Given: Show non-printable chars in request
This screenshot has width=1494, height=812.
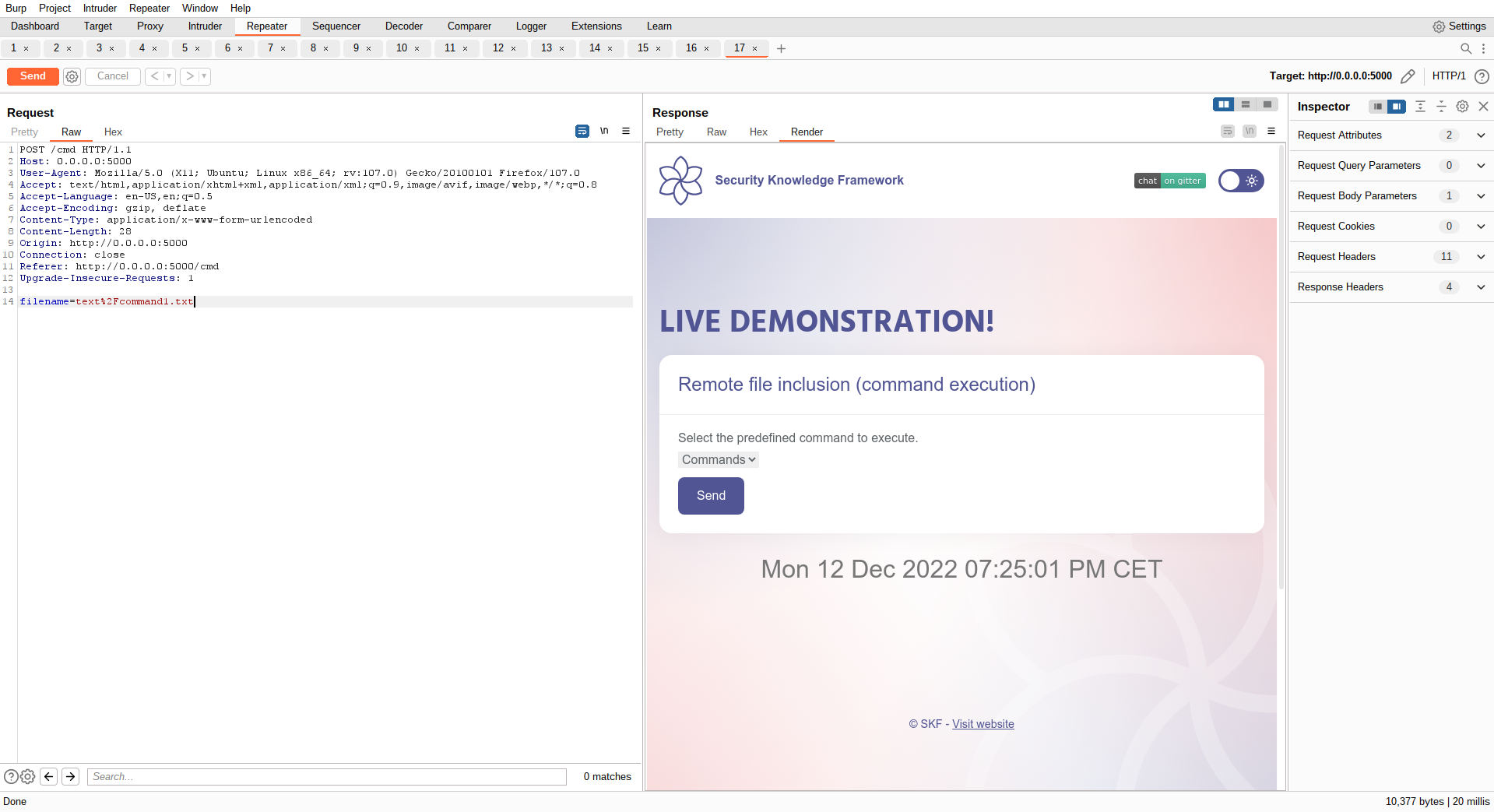Looking at the screenshot, I should 604,131.
